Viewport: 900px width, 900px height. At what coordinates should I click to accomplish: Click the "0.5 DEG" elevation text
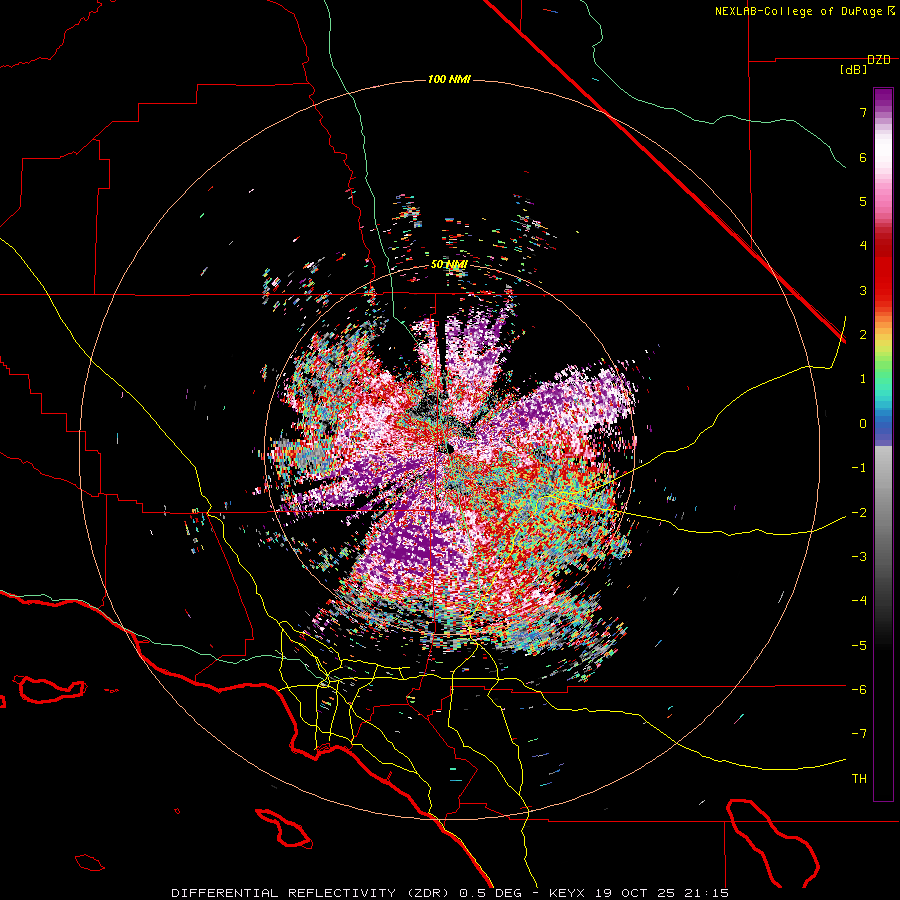[x=491, y=893]
